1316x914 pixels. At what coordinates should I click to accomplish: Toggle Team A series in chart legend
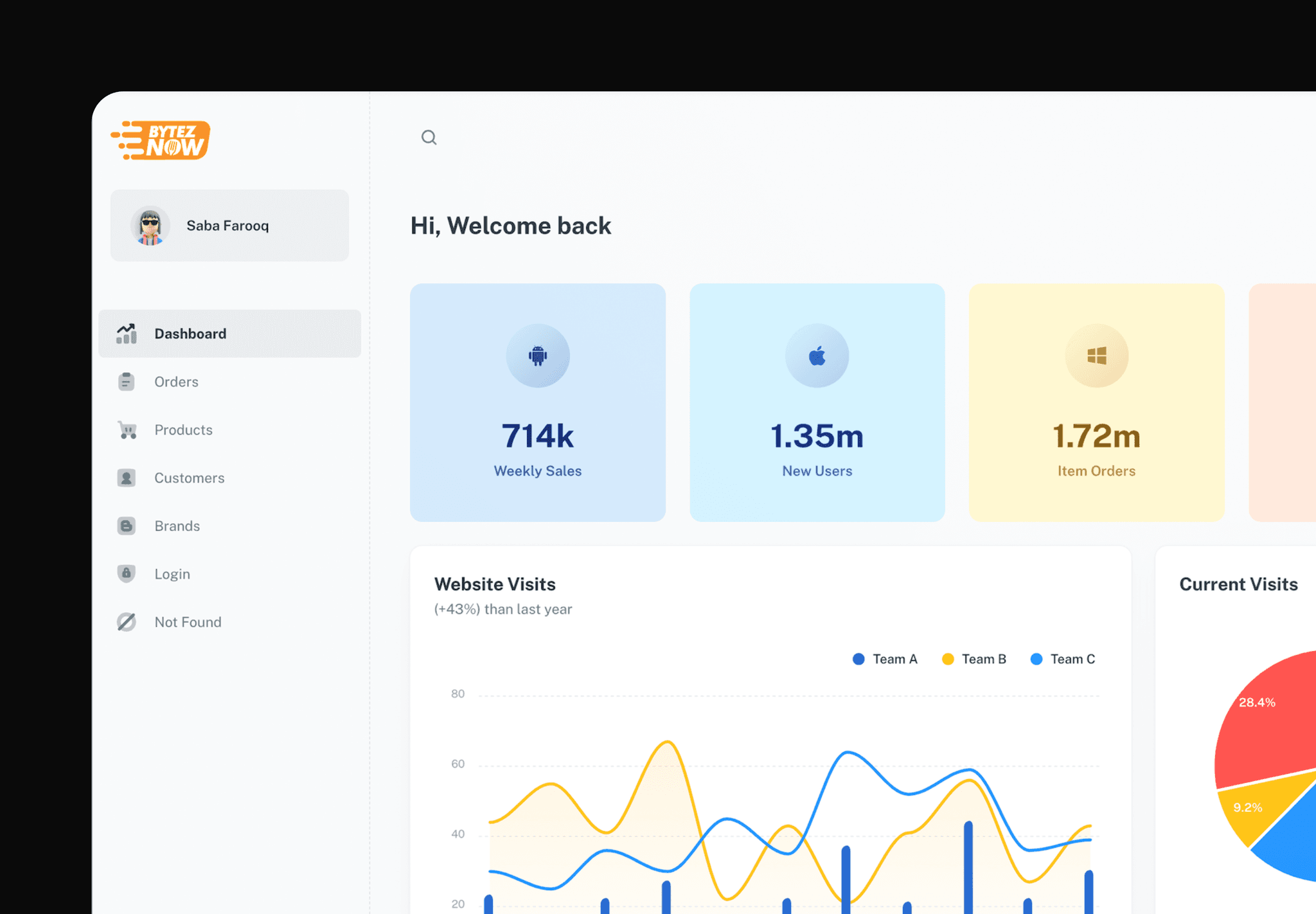tap(885, 659)
